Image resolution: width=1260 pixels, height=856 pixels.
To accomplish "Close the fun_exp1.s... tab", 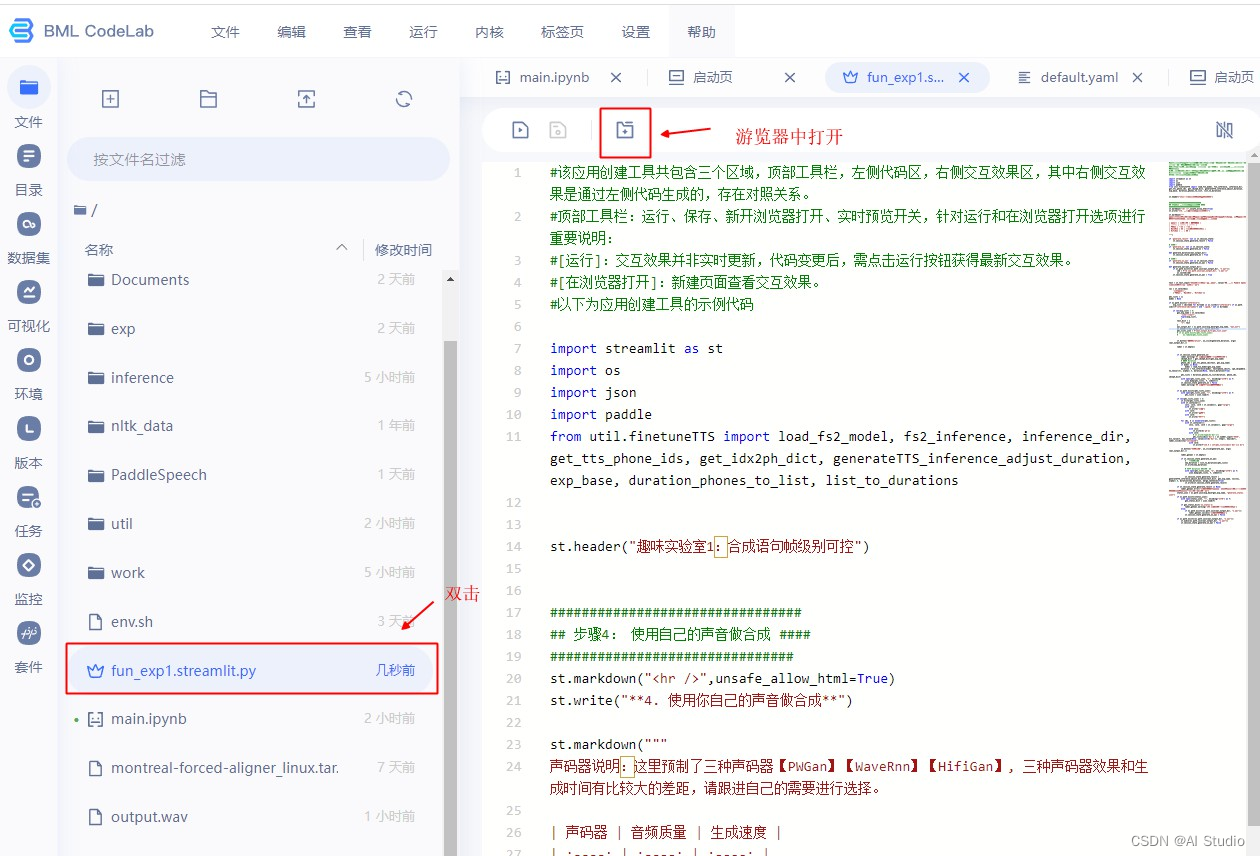I will click(964, 77).
